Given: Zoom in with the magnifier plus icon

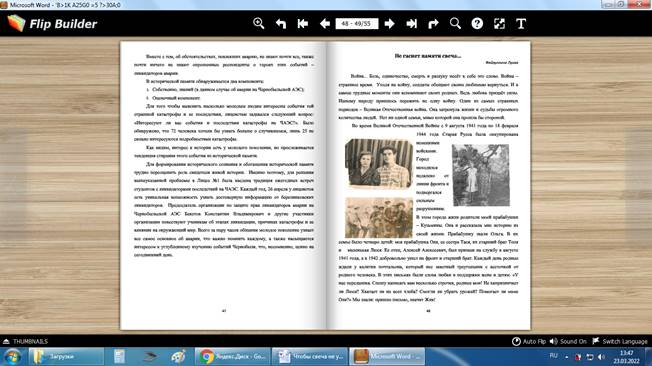Looking at the screenshot, I should point(259,23).
